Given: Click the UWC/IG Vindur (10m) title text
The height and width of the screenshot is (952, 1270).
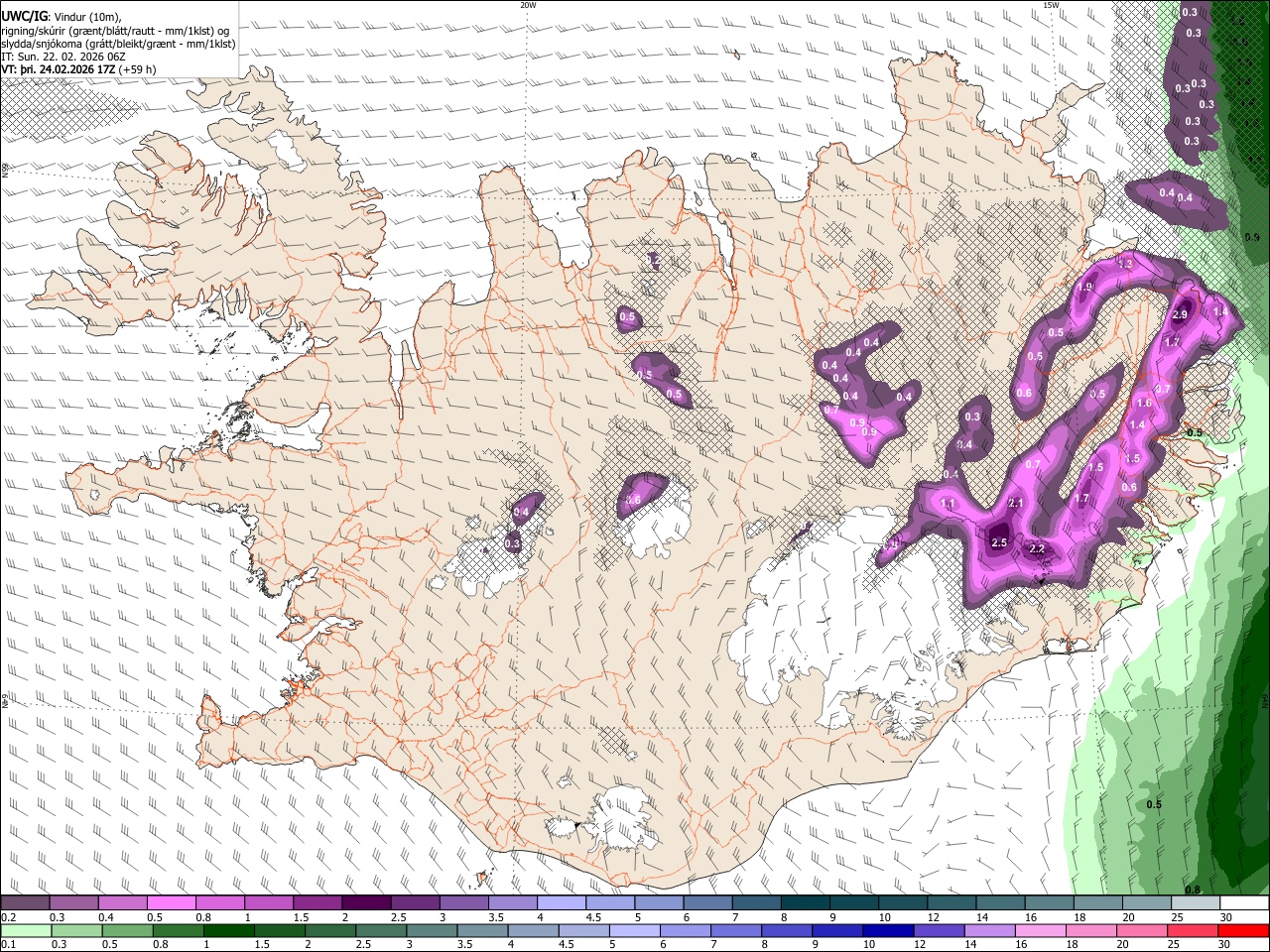Looking at the screenshot, I should [62, 16].
